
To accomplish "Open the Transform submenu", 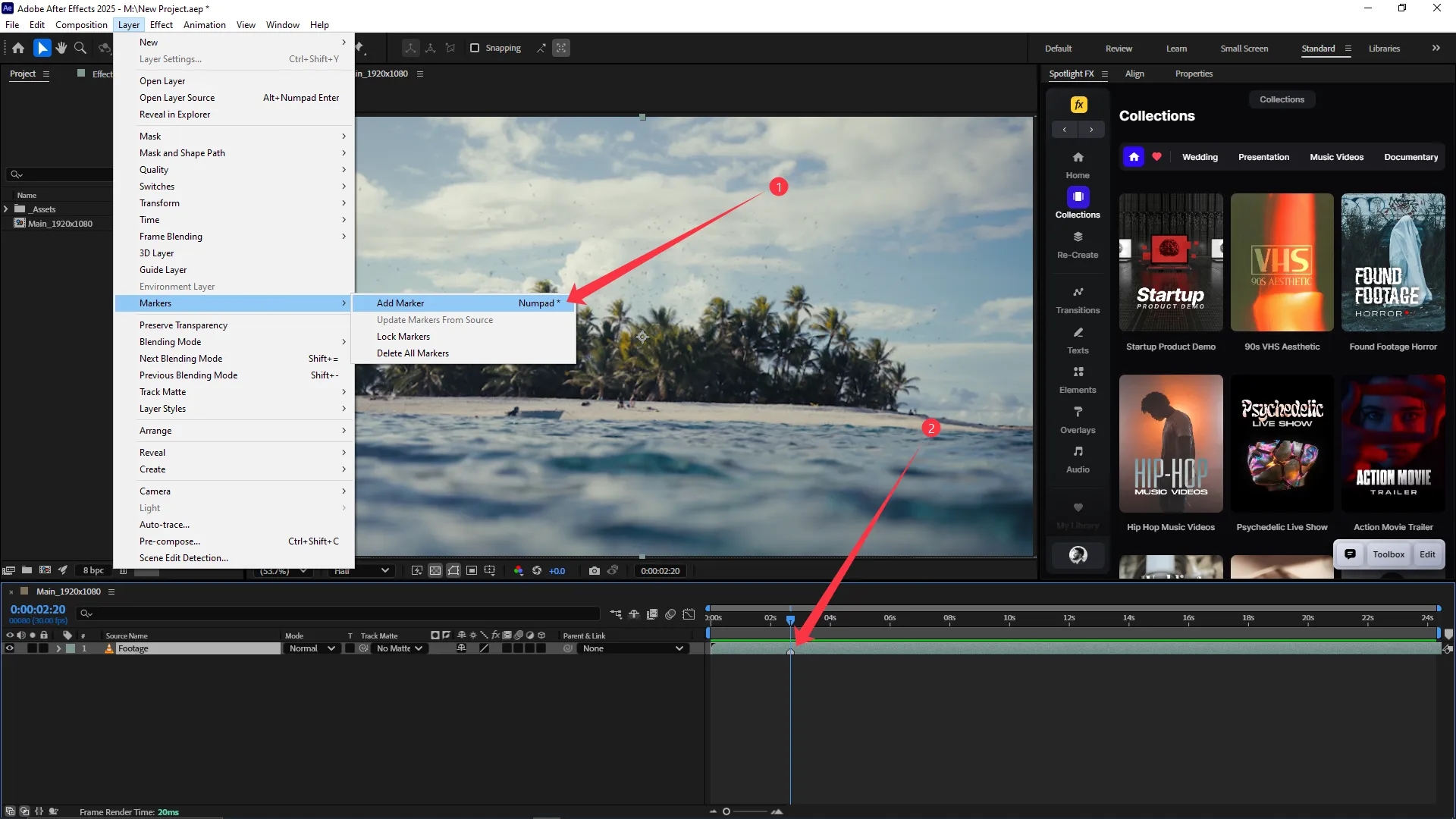I will point(235,203).
